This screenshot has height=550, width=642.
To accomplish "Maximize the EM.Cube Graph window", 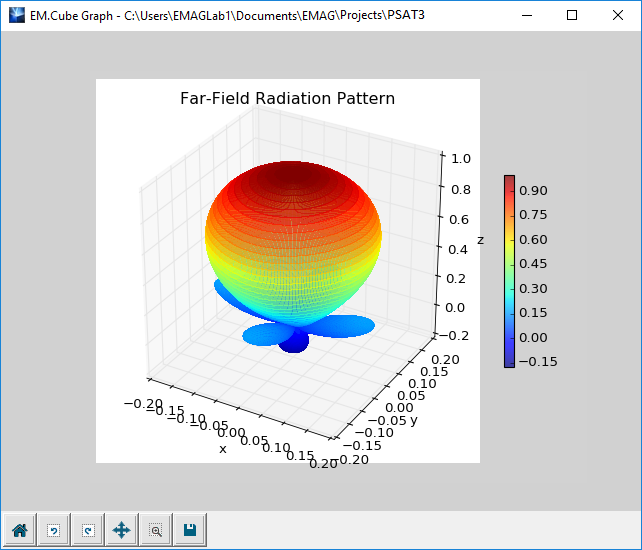I will pyautogui.click(x=572, y=15).
